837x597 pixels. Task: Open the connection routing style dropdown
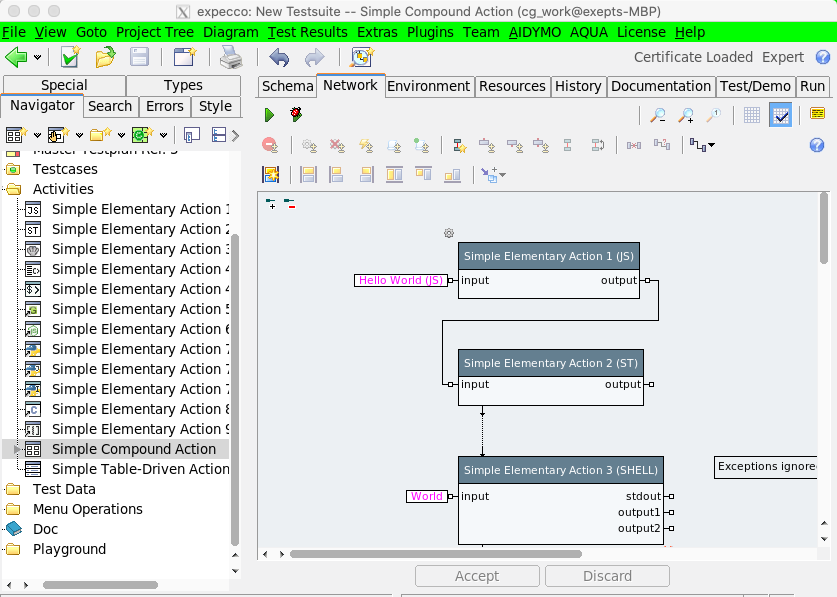702,146
